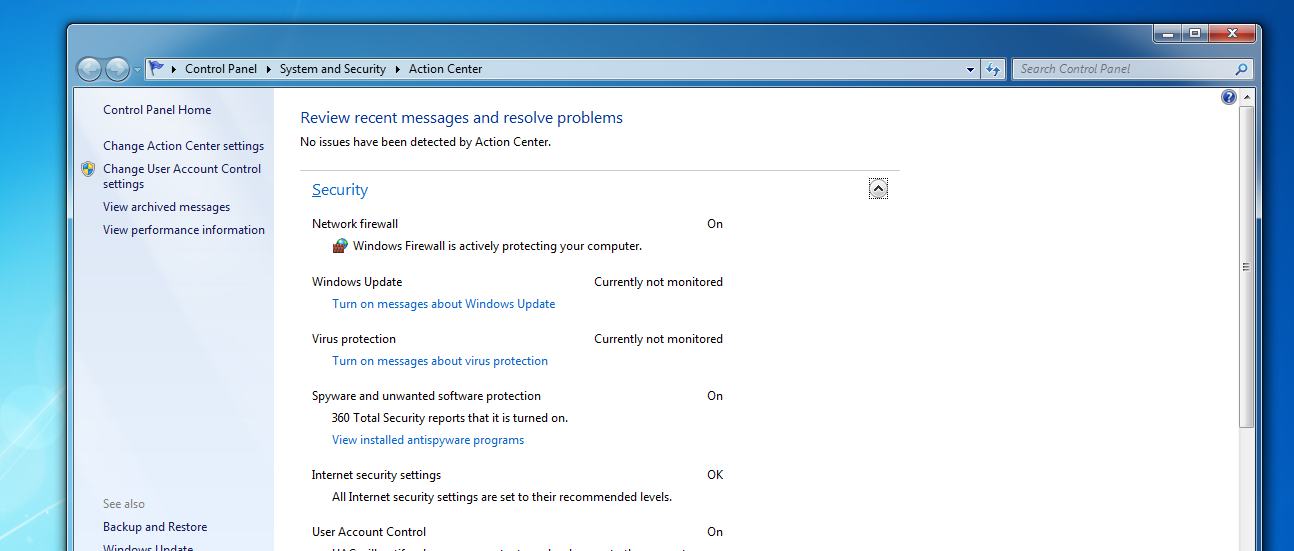Click Spyware and unwanted software protection label
The width and height of the screenshot is (1294, 551).
[x=426, y=396]
